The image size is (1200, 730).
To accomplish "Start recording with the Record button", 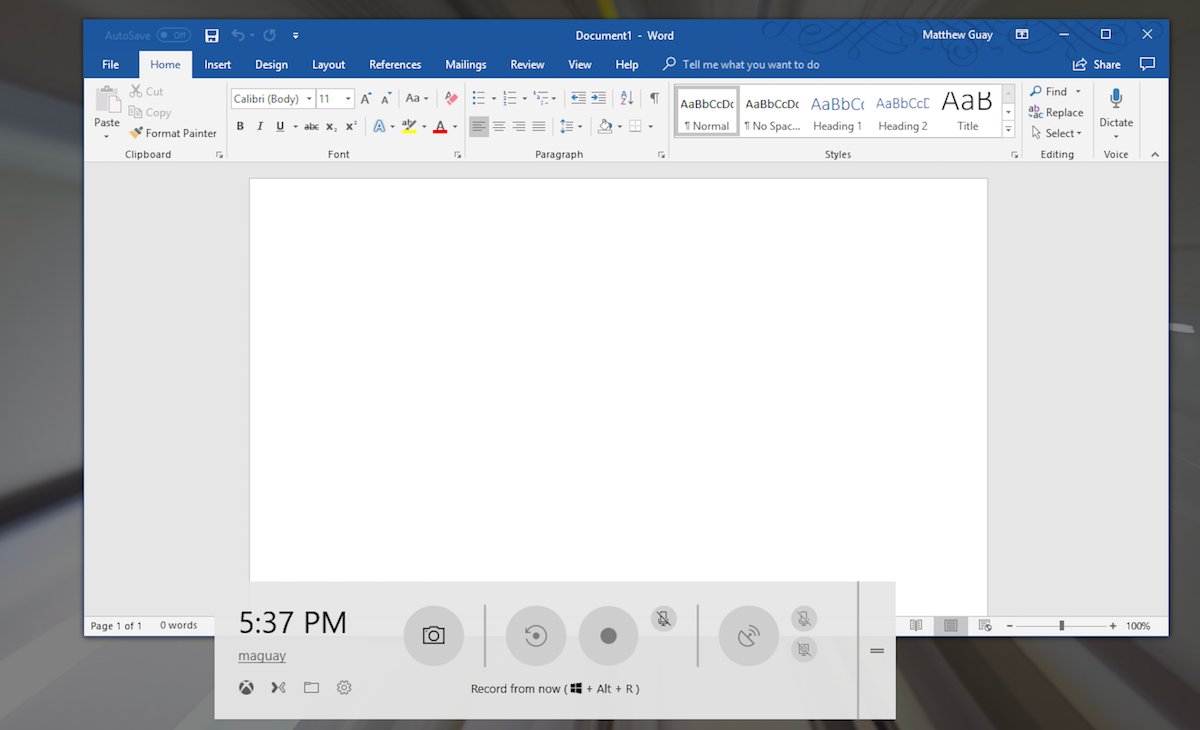I will 608,636.
